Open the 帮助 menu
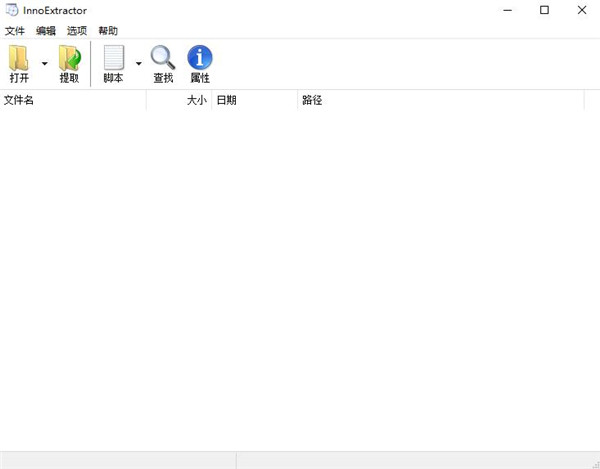 coord(108,31)
